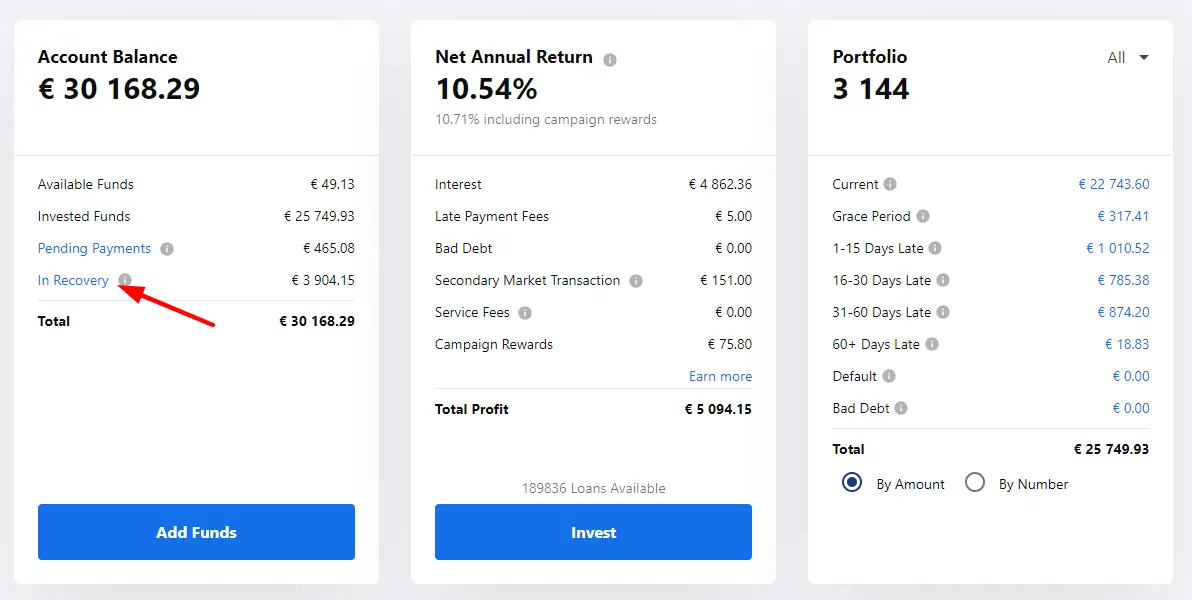Viewport: 1192px width, 600px height.
Task: Open the Portfolio All dropdown
Action: [1128, 58]
